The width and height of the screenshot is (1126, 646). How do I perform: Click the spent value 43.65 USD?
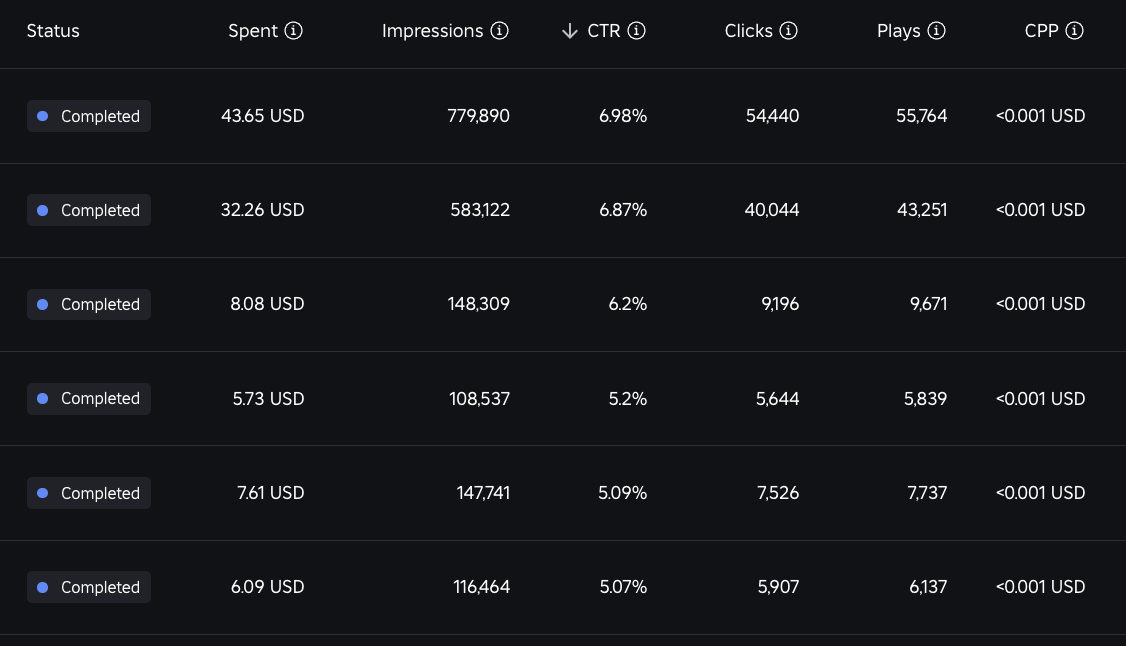click(263, 116)
